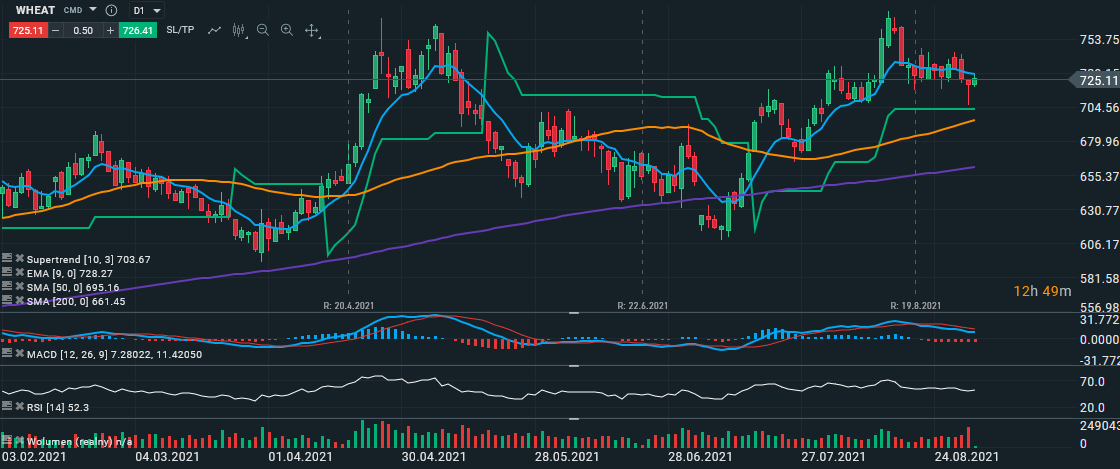Click the zoom in magnifier icon
The image size is (1120, 469).
(287, 30)
